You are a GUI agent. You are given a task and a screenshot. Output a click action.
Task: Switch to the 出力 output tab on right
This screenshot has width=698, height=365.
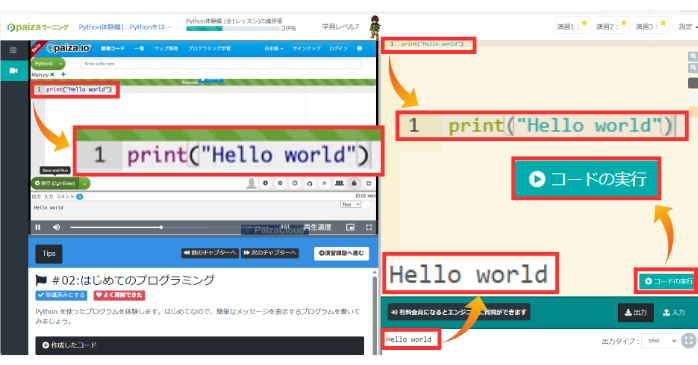pos(636,312)
